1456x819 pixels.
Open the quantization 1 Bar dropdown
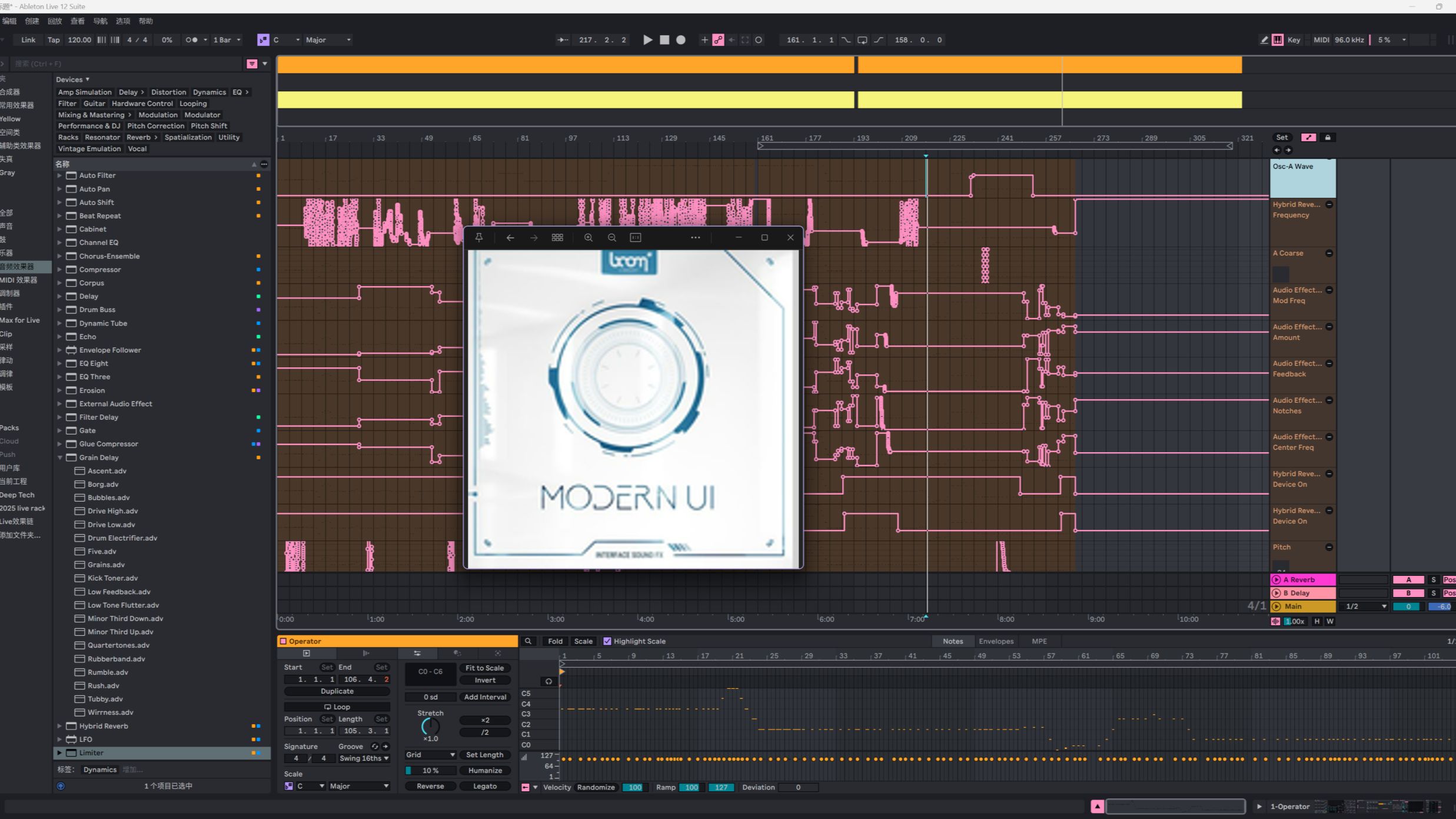tap(227, 40)
